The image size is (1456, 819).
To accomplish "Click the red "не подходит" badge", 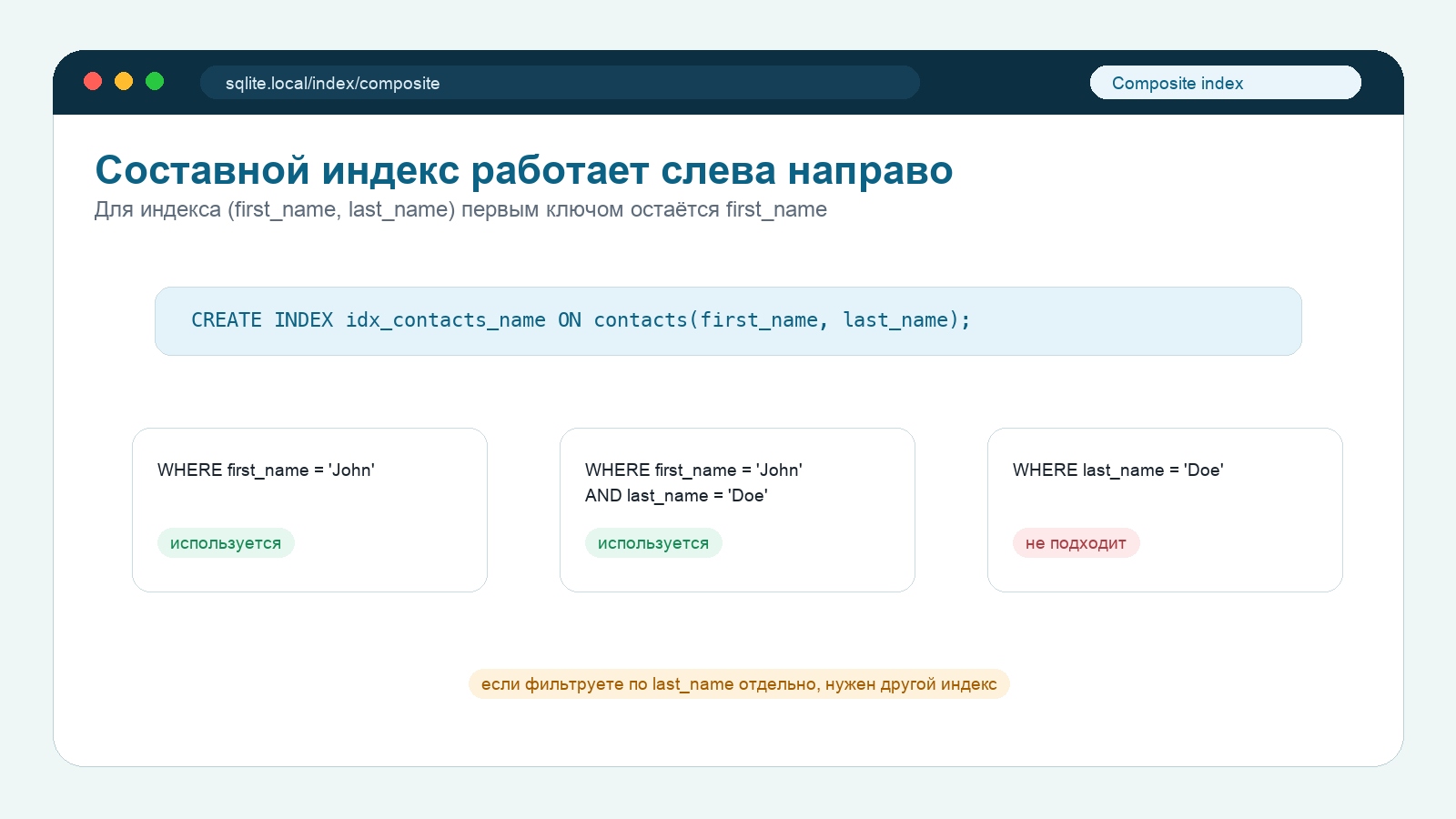I will pos(1076,542).
